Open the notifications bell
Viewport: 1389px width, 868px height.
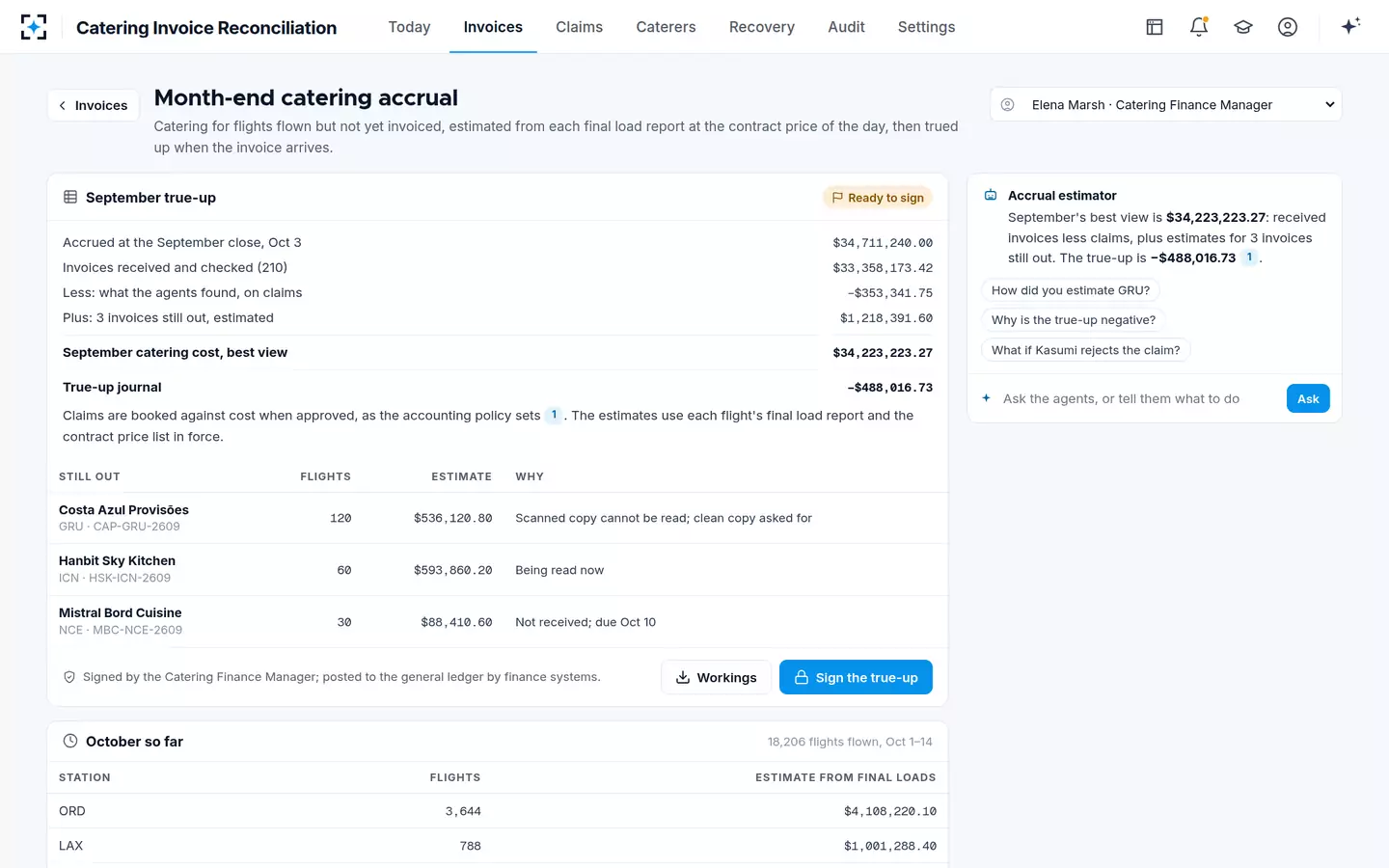coord(1199,27)
